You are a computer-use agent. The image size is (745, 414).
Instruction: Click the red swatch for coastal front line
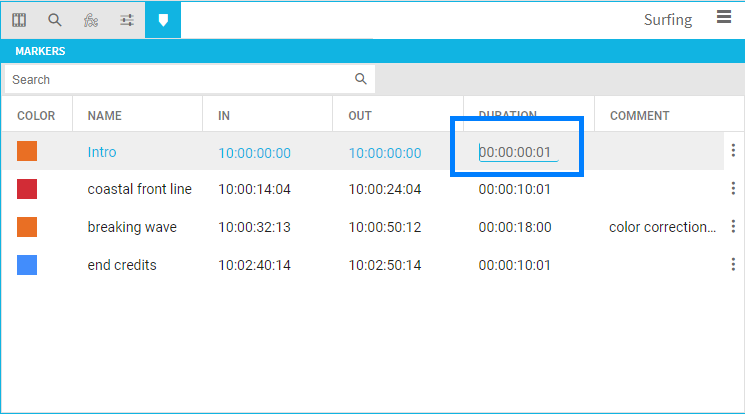(x=27, y=189)
